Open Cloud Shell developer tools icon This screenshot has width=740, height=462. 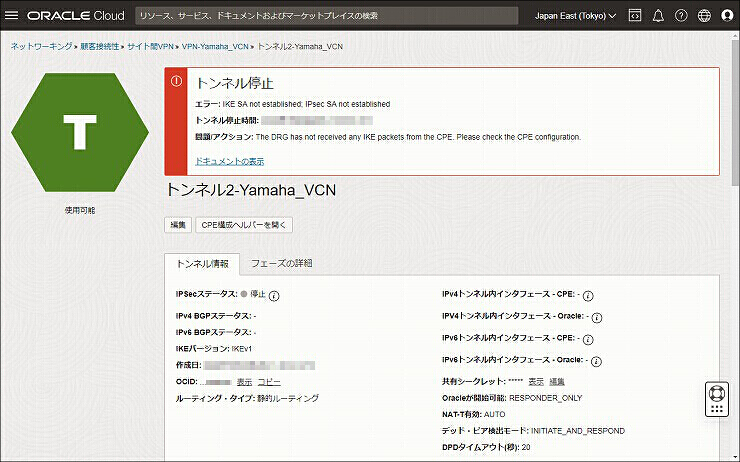click(635, 16)
